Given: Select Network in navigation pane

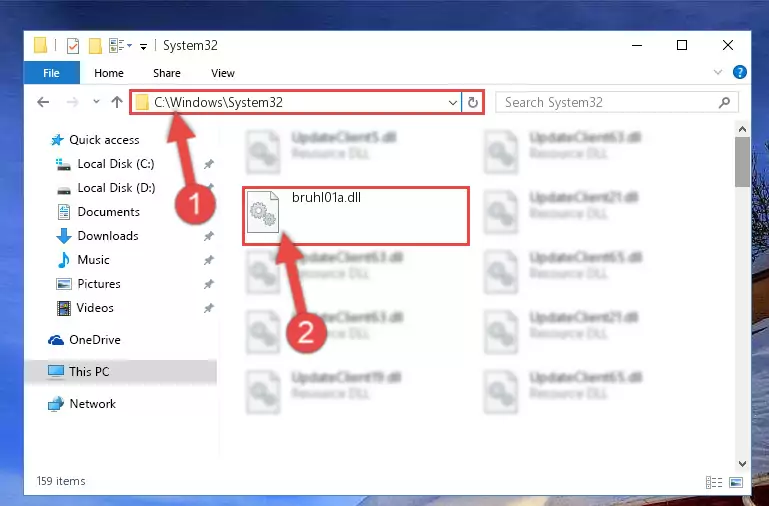Looking at the screenshot, I should coord(82,404).
